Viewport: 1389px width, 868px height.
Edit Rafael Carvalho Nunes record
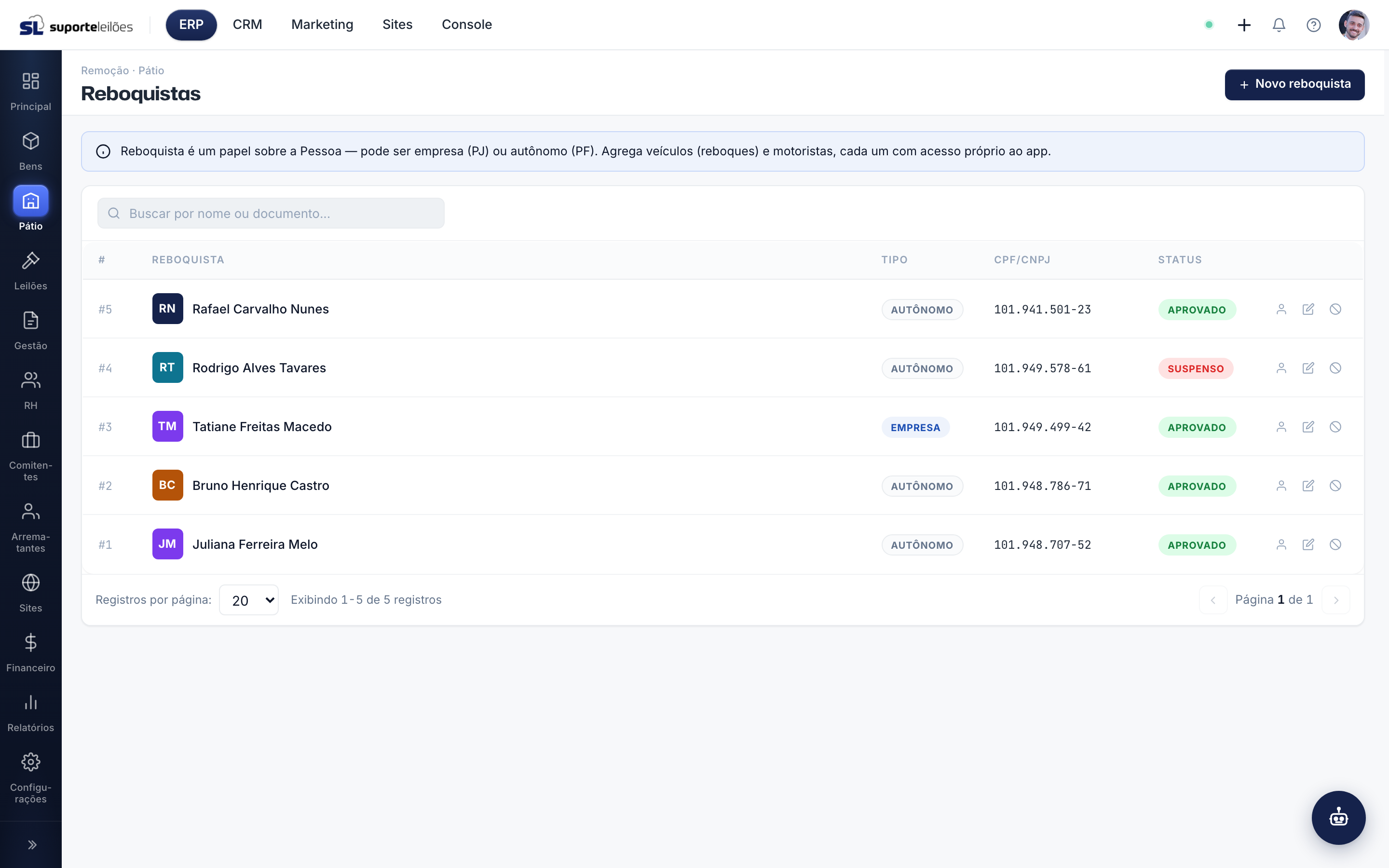[x=1308, y=310]
